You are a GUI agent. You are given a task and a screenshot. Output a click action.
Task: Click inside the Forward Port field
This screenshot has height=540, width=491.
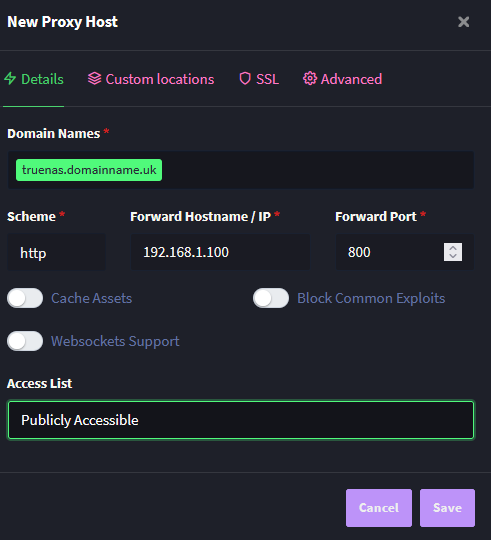[x=389, y=252]
